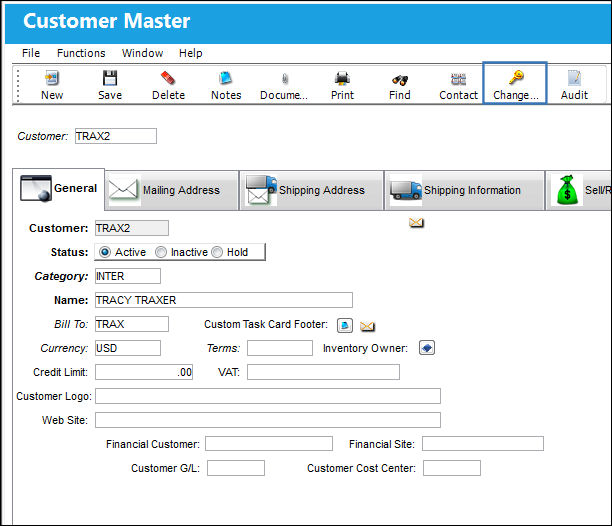Open Notes from the toolbar

click(226, 85)
